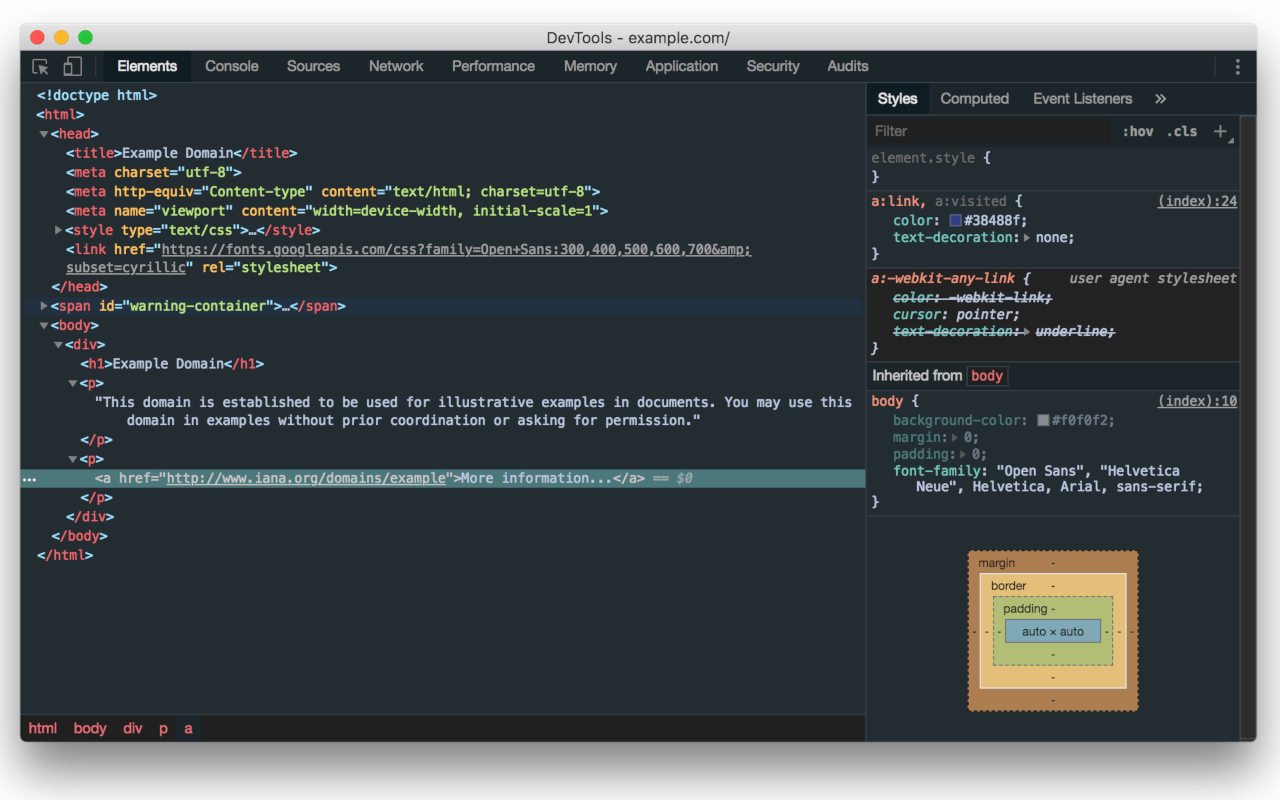1280x800 pixels.
Task: Click the cursor: pointer declaration
Action: [957, 315]
